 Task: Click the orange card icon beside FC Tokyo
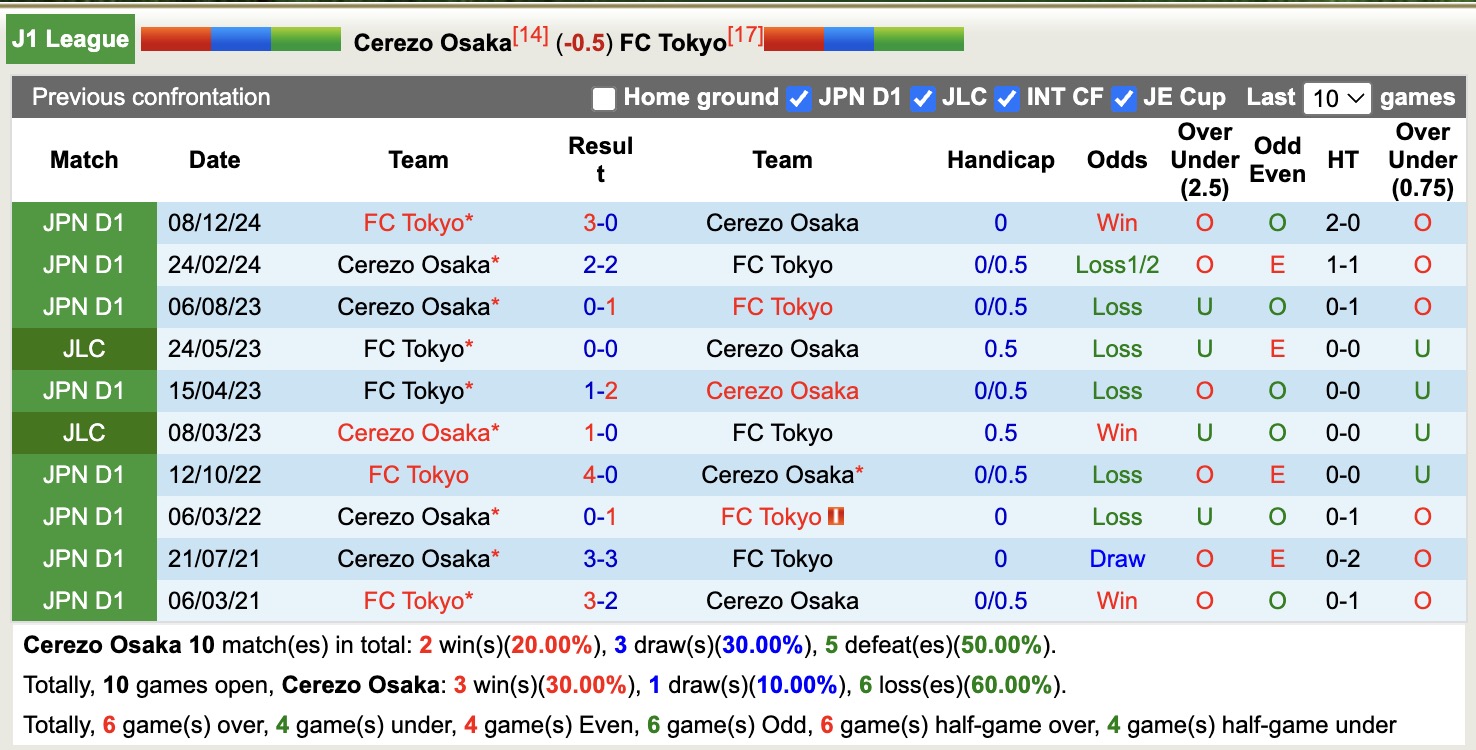836,516
